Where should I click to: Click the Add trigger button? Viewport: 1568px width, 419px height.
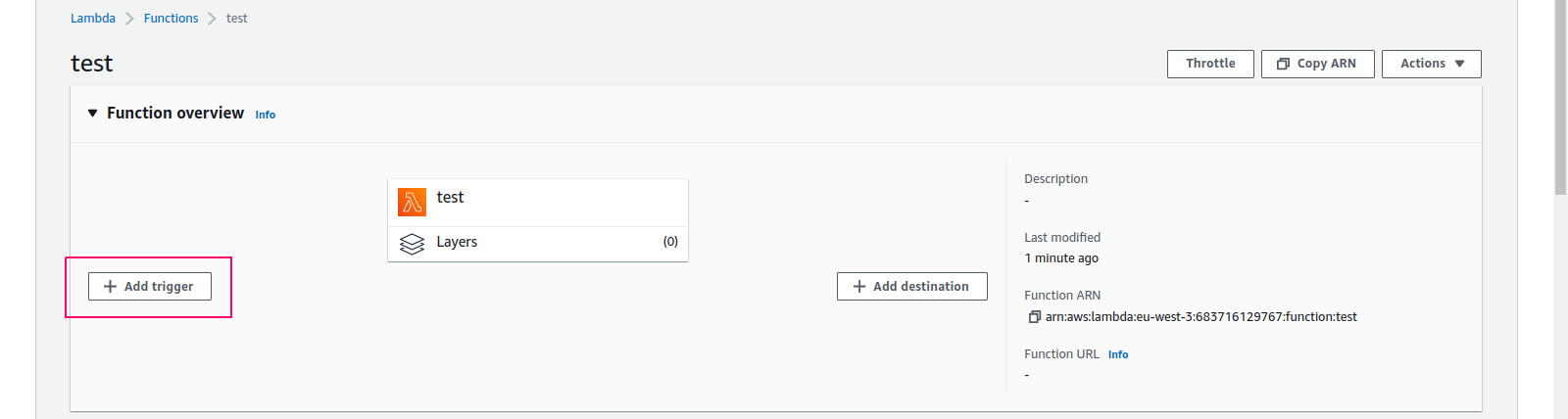150,287
